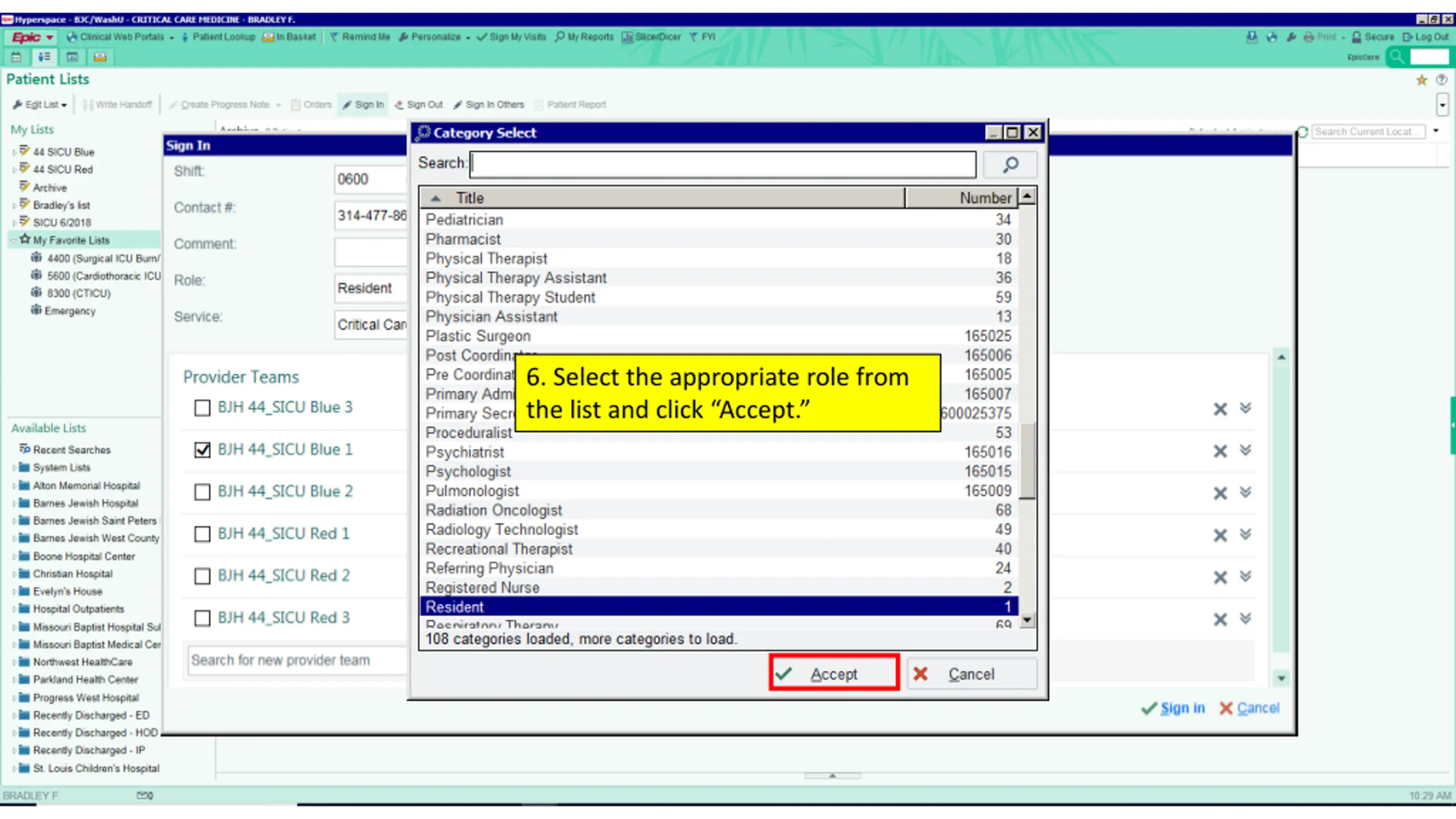Expand the Barnes Jewish Hospital folder
The width and height of the screenshot is (1456, 819).
tap(14, 504)
